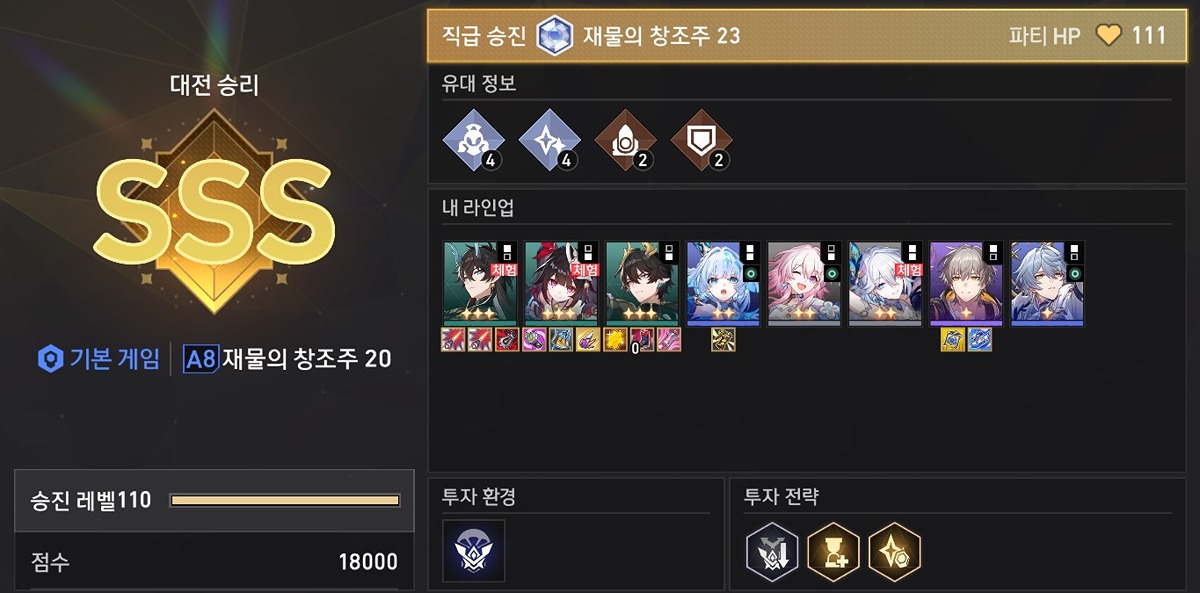
Task: Click the yellow card item under gray-haired character
Action: pyautogui.click(x=953, y=340)
